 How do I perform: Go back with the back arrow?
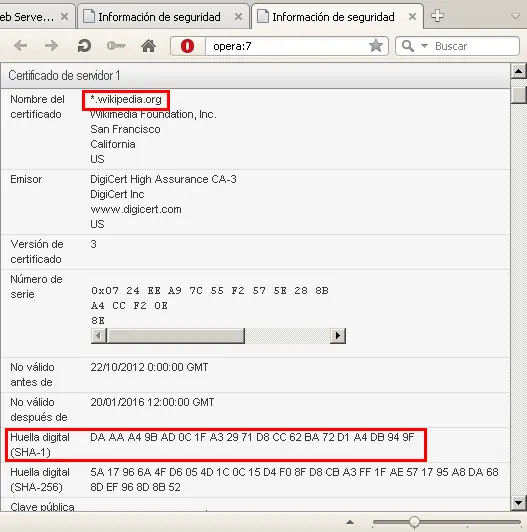21,45
